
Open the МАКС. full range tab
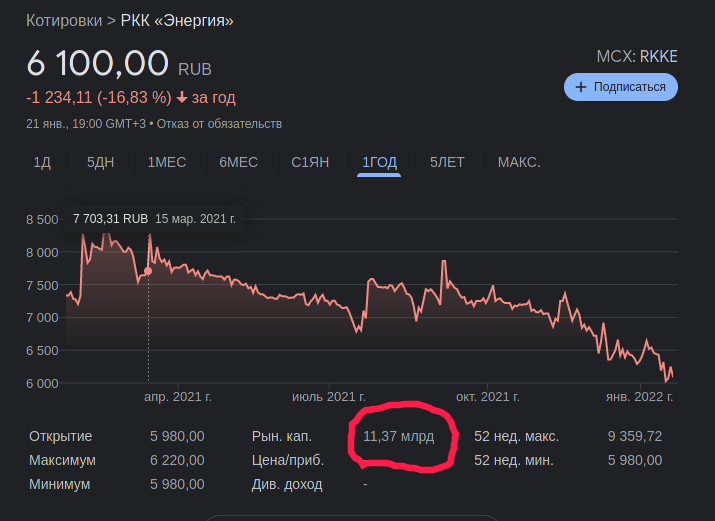[519, 162]
